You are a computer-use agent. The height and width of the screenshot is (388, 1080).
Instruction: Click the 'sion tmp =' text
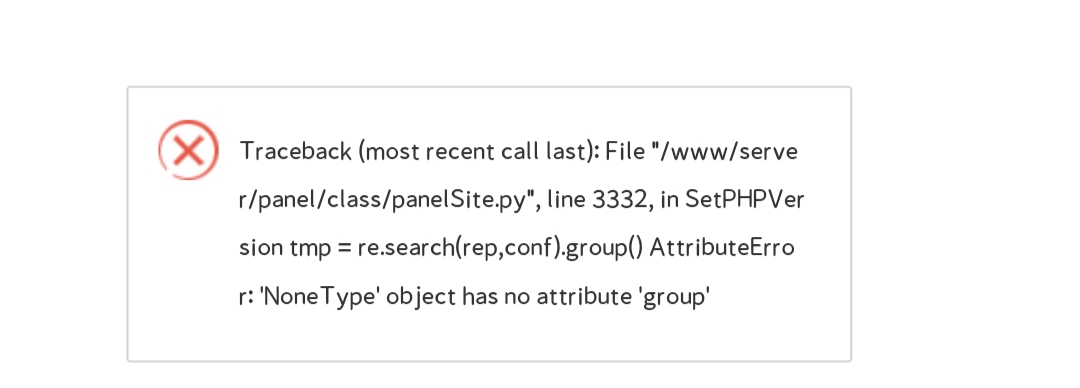295,247
